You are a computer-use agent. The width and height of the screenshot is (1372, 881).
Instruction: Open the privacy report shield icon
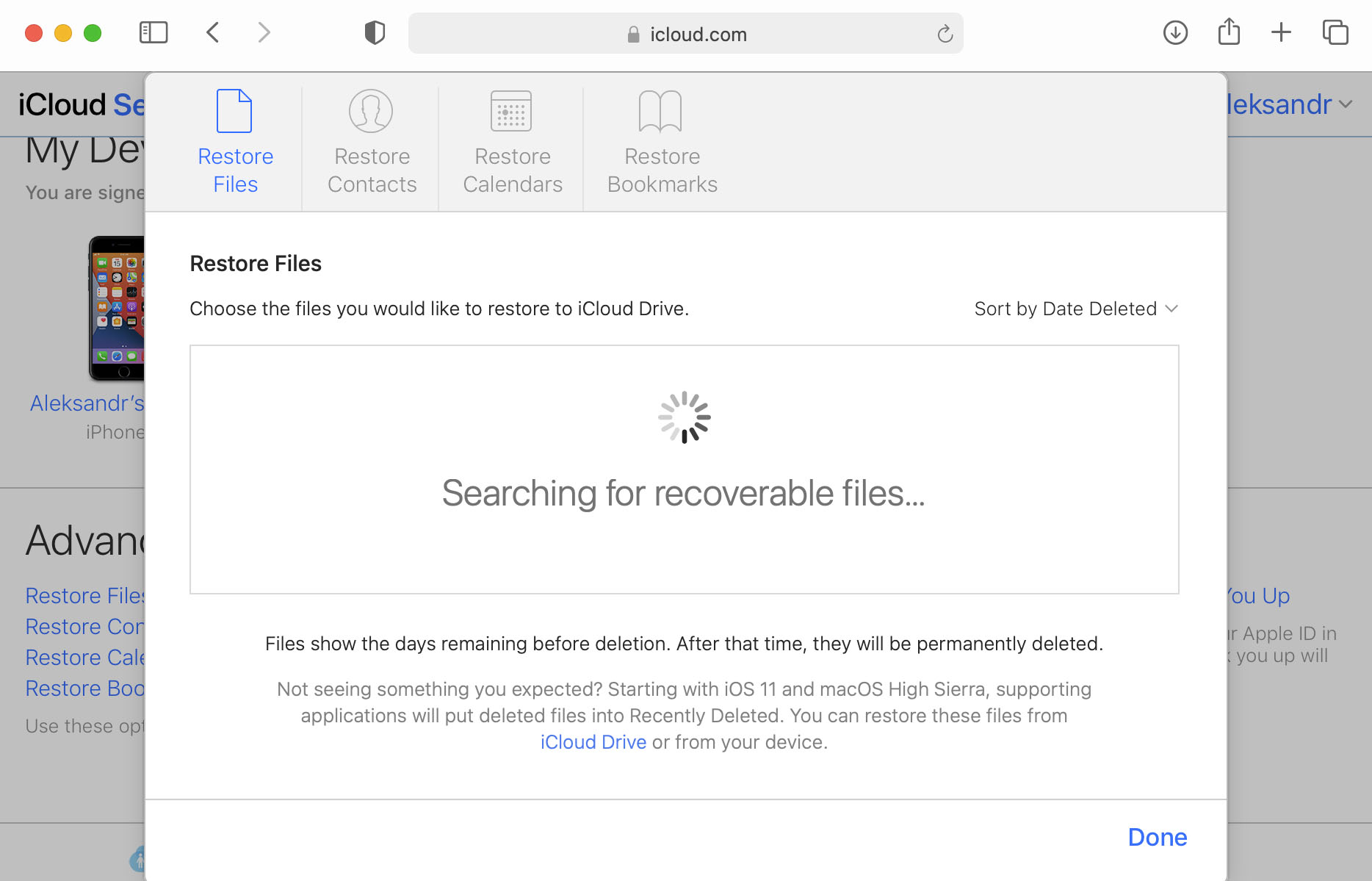click(x=375, y=33)
